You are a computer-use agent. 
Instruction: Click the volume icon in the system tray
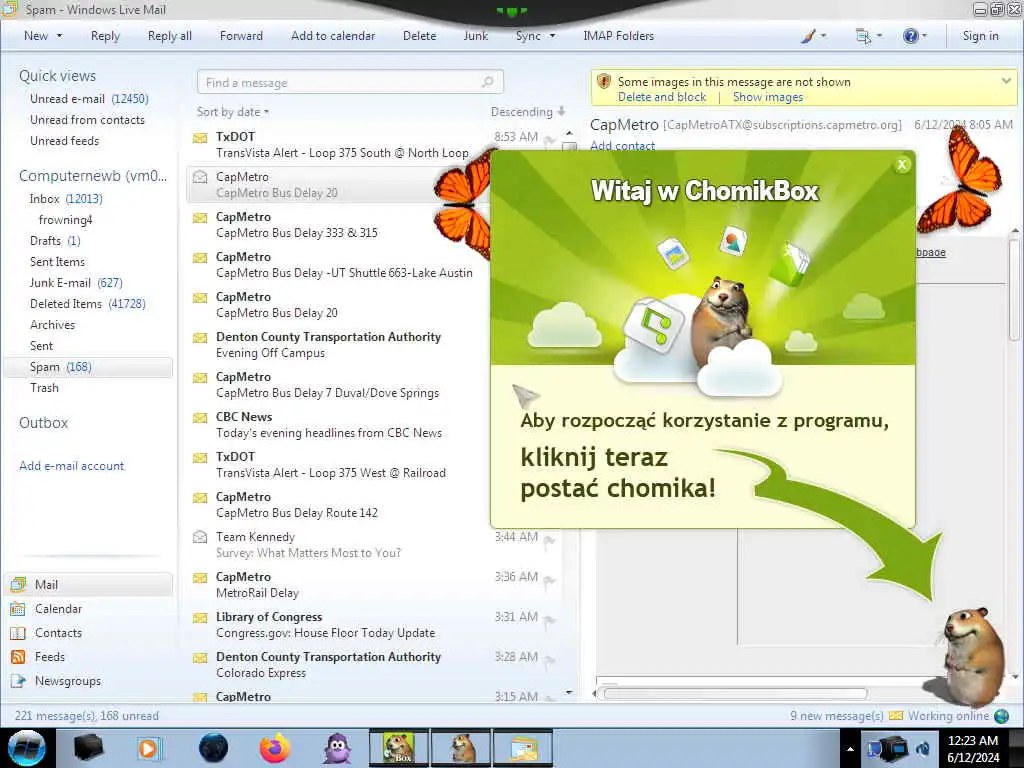924,749
